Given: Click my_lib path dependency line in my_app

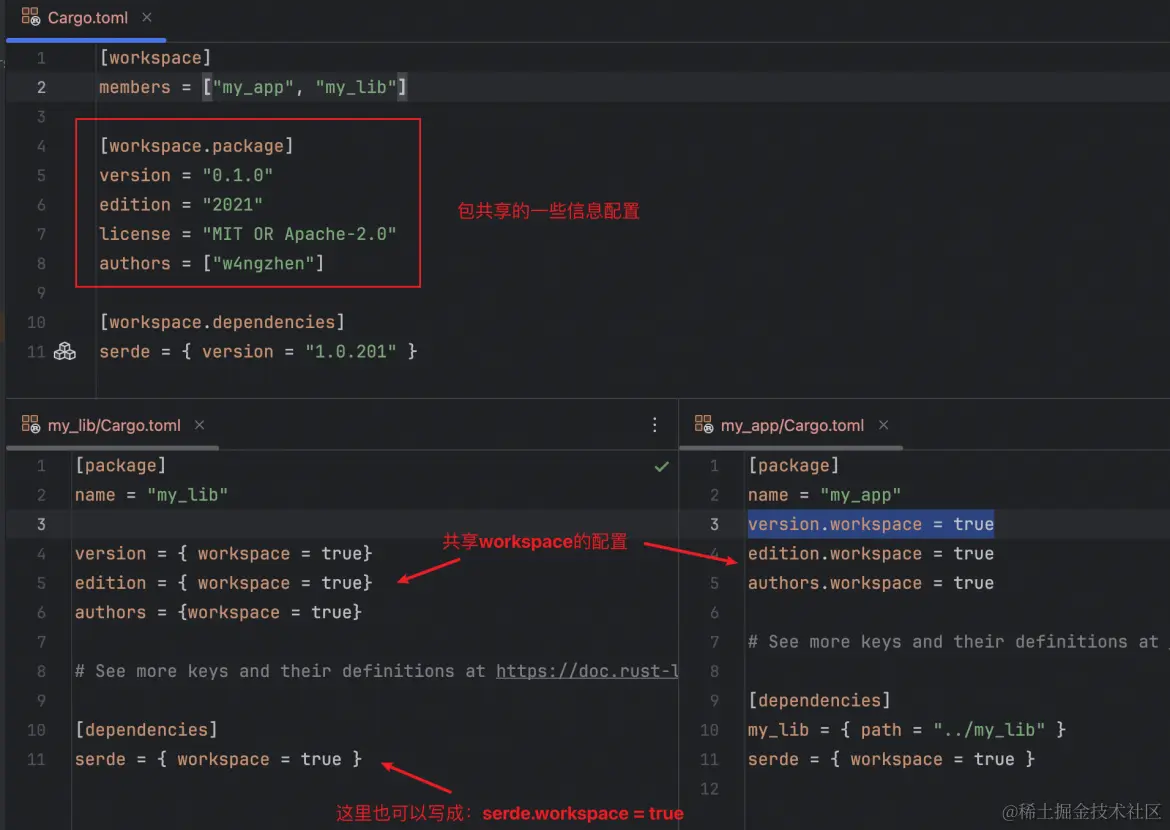Looking at the screenshot, I should coord(906,730).
